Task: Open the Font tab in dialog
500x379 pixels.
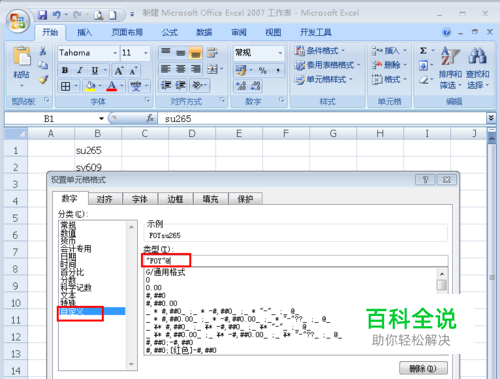Action: pyautogui.click(x=140, y=199)
